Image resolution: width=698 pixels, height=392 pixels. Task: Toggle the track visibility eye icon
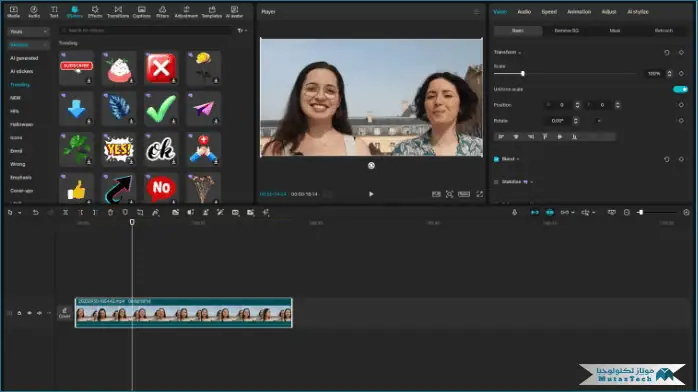(x=29, y=313)
